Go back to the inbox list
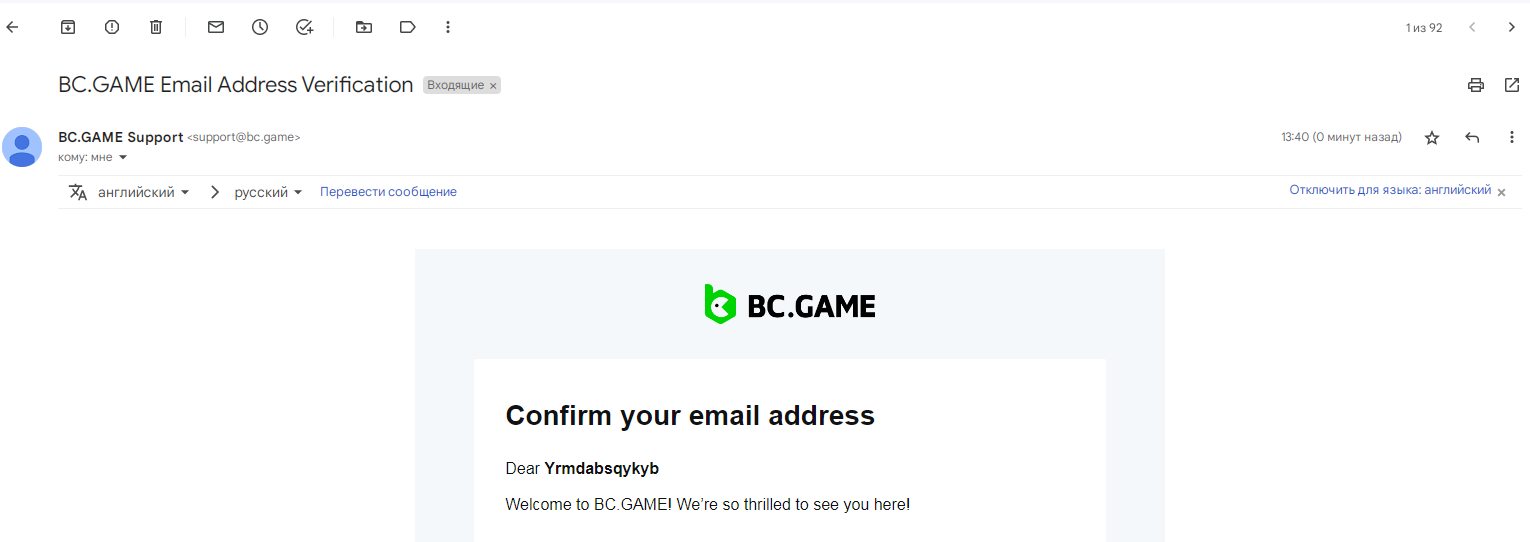 (x=12, y=28)
